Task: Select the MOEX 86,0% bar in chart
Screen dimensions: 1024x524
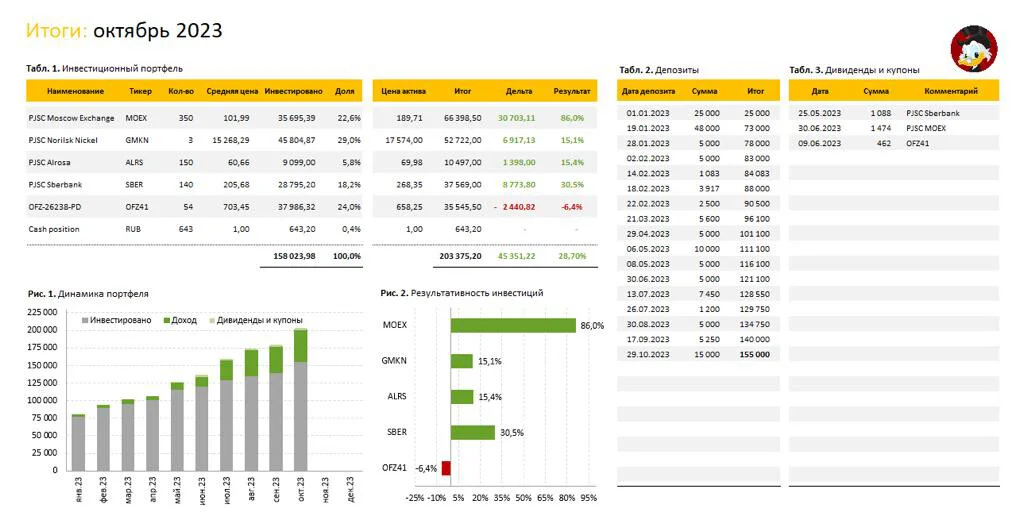Action: point(513,325)
